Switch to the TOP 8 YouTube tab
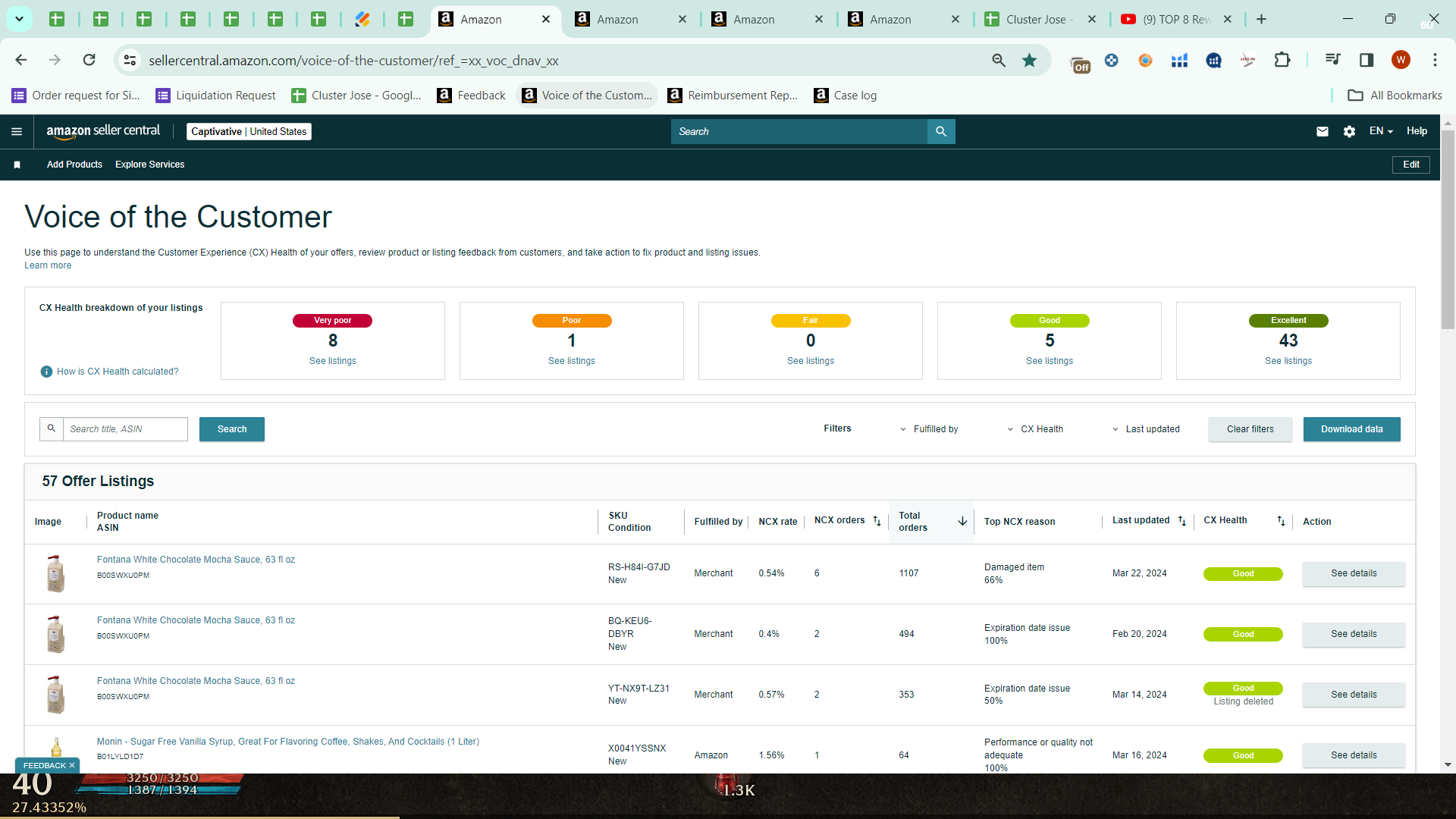The width and height of the screenshot is (1456, 819). pyautogui.click(x=1177, y=19)
